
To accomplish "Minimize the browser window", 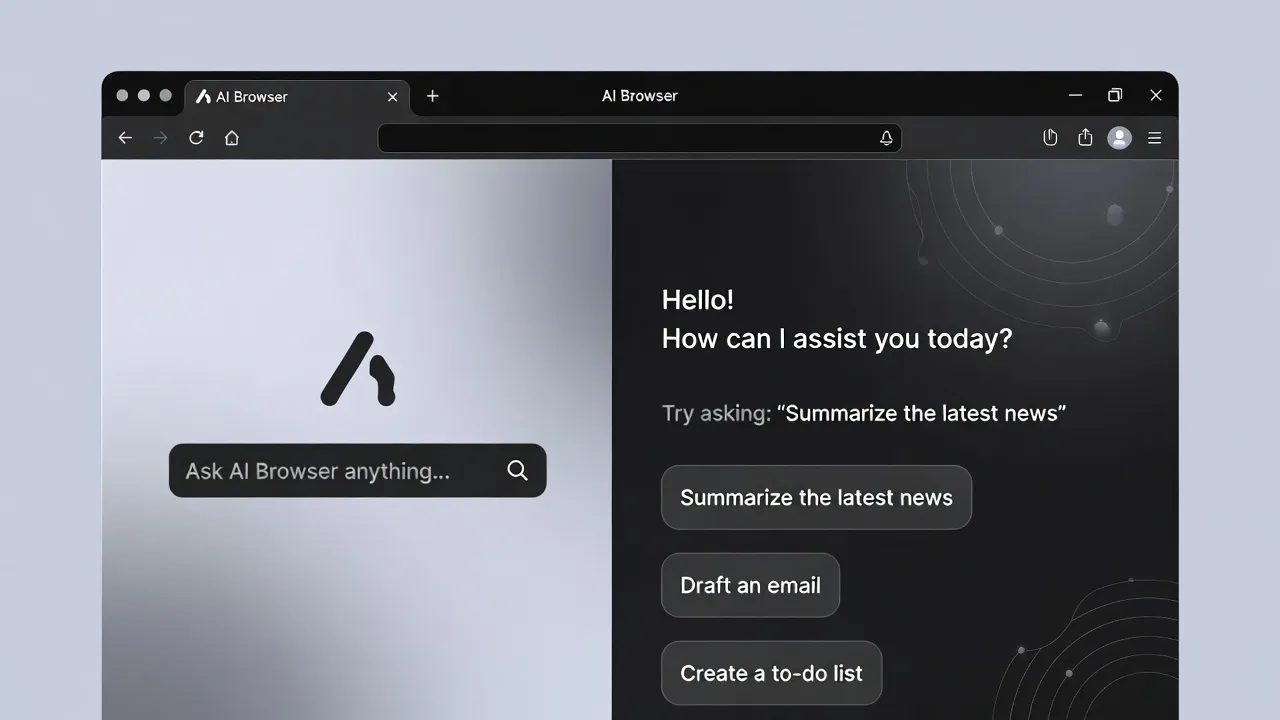I will coord(1075,96).
